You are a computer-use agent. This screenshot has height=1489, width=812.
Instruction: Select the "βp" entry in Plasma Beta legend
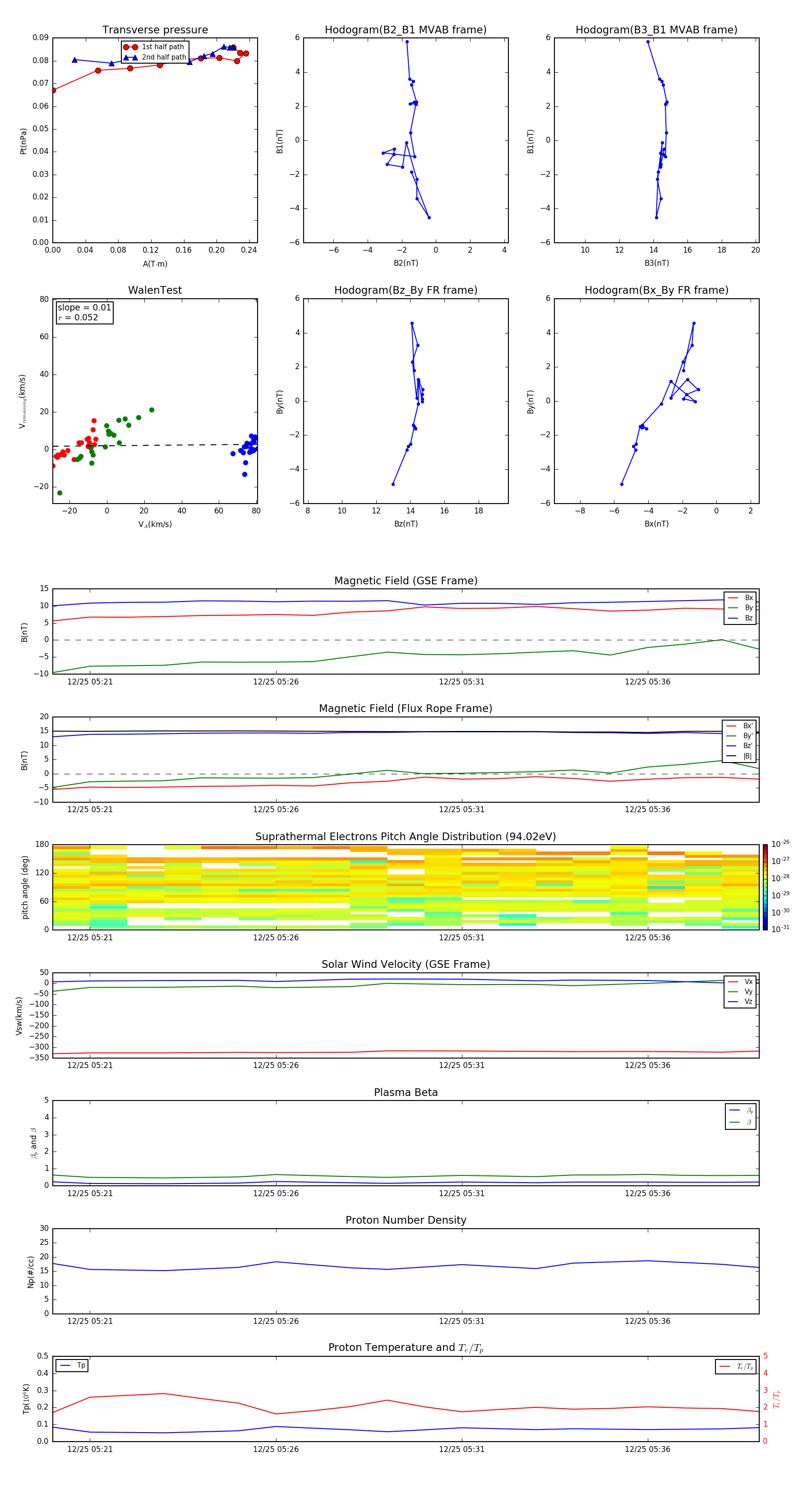(x=741, y=1110)
